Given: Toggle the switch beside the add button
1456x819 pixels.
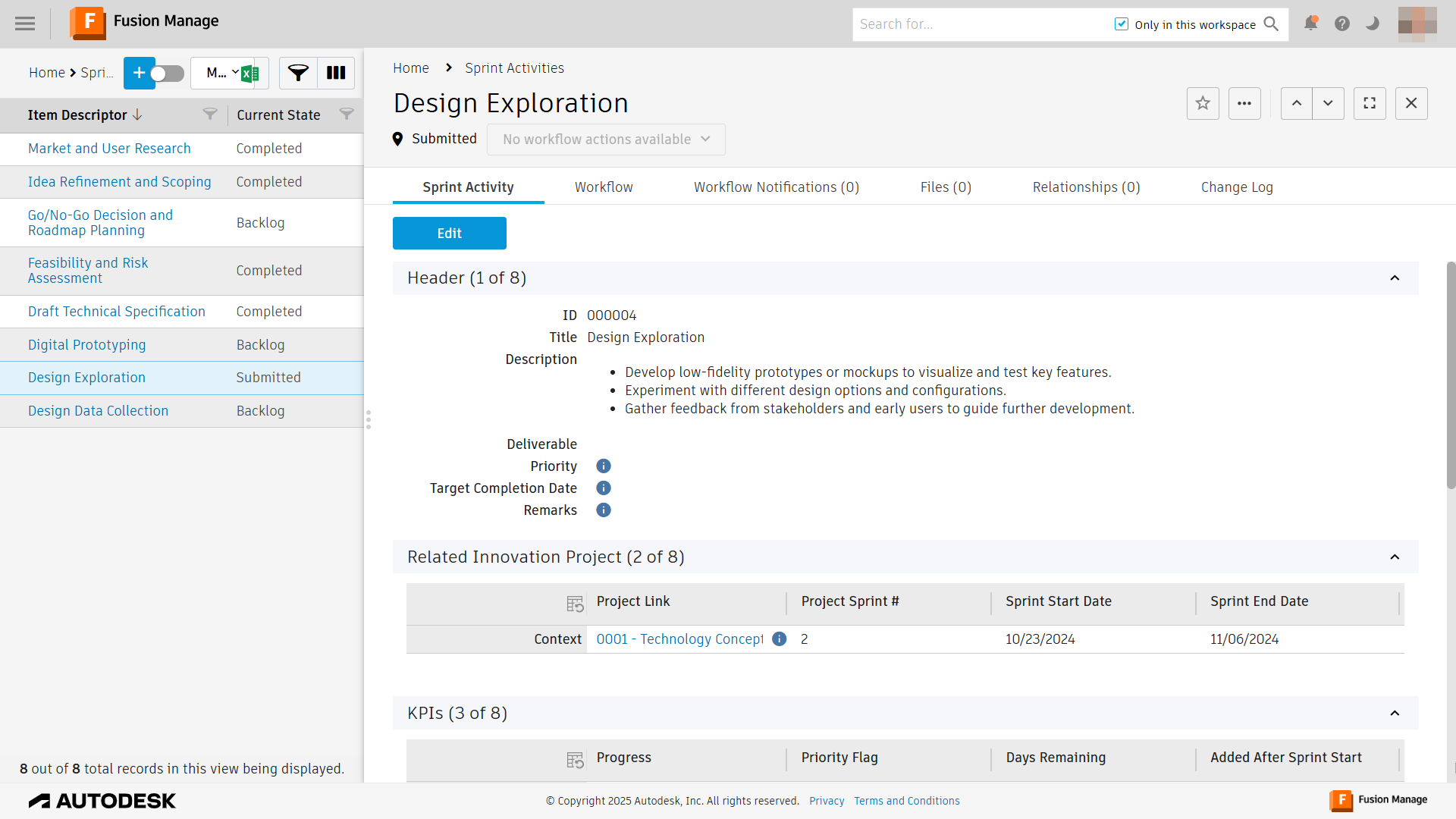Looking at the screenshot, I should [167, 74].
